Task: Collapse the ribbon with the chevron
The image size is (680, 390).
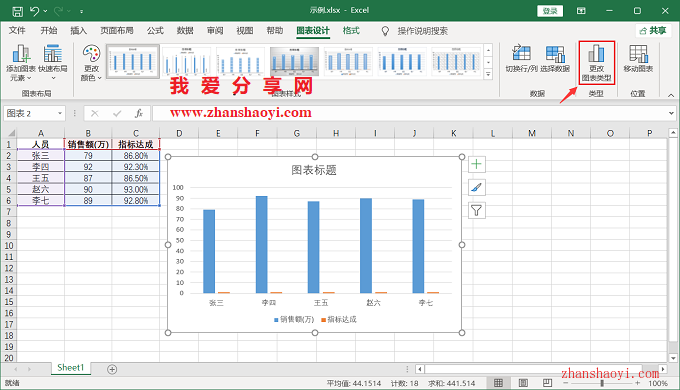Action: pyautogui.click(x=671, y=95)
